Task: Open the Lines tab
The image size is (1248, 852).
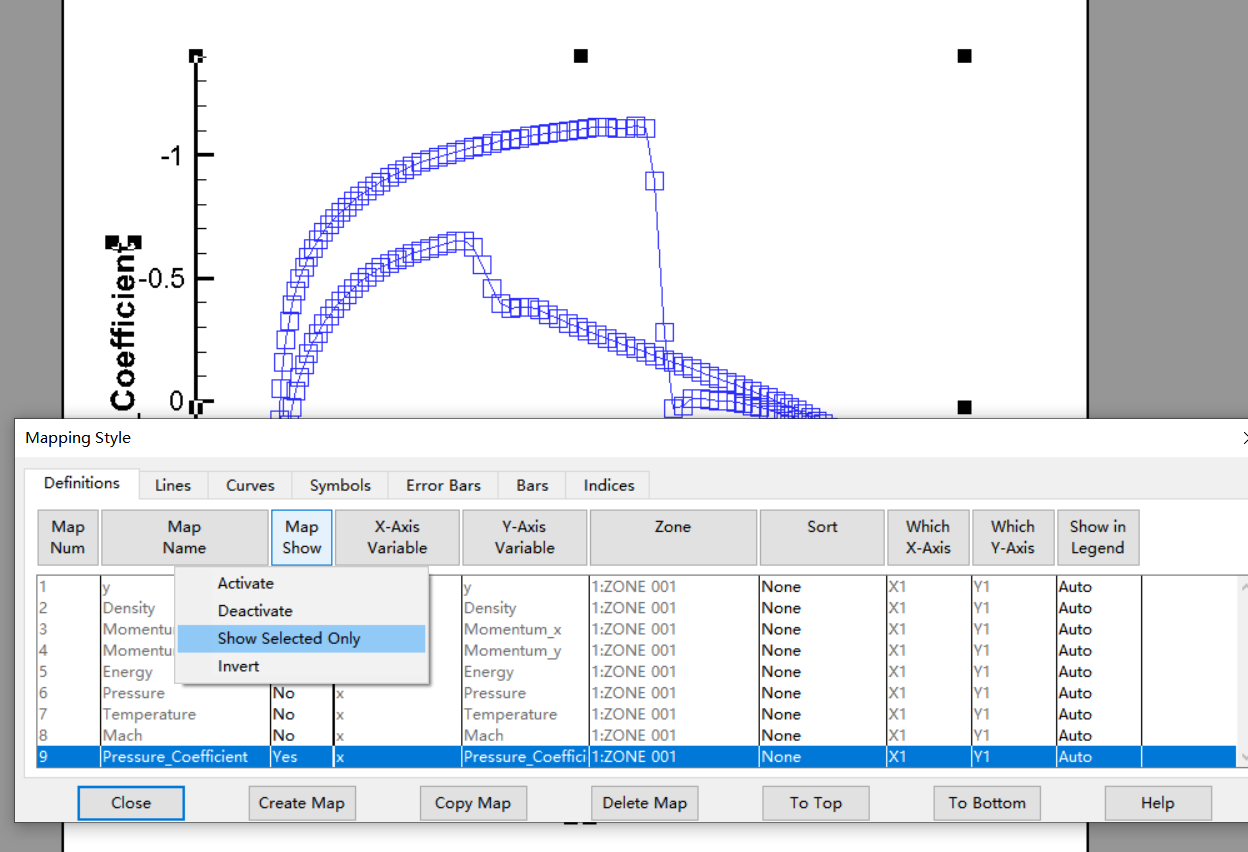Action: pos(173,485)
